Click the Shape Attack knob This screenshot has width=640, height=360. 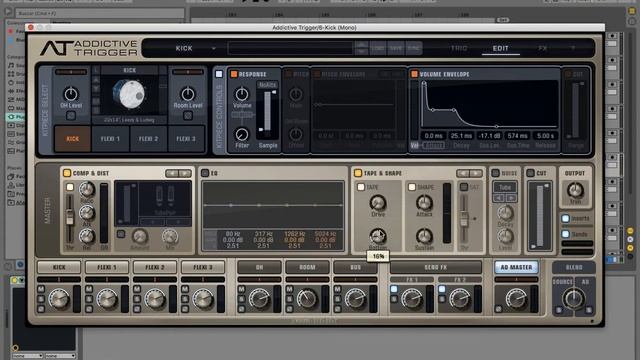424,203
